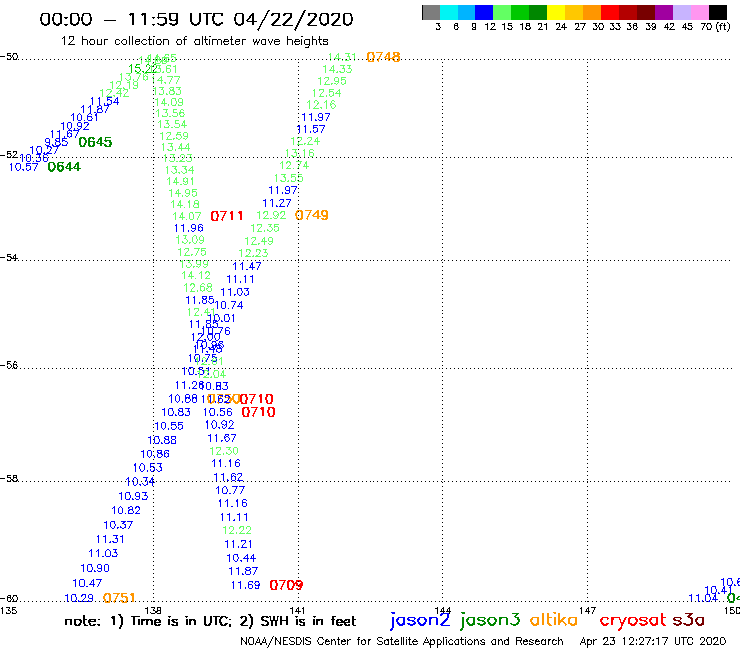Screen dimensions: 740x650
Task: Click the 10.55 wave height value
Action: (169, 426)
